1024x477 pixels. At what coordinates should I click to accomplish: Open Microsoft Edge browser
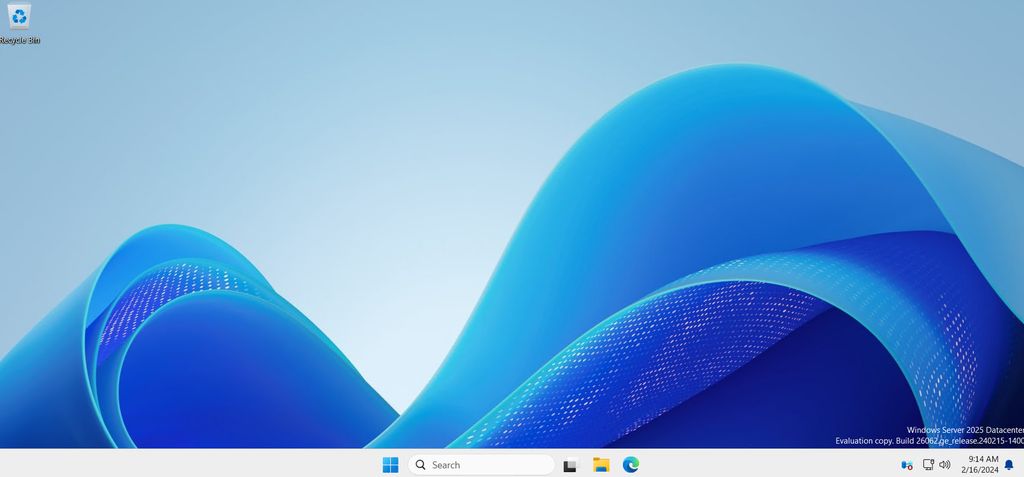pos(631,465)
